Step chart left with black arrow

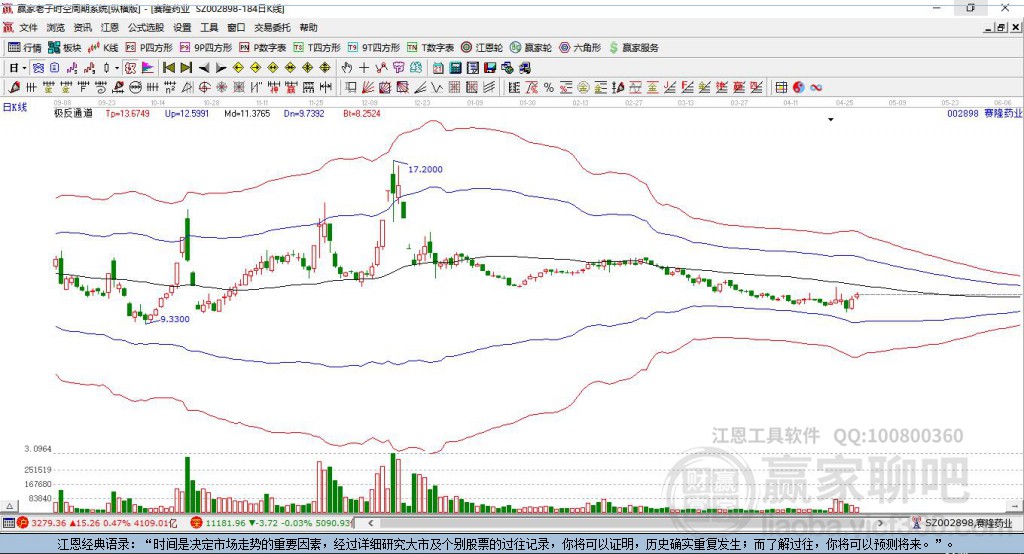pyautogui.click(x=204, y=68)
